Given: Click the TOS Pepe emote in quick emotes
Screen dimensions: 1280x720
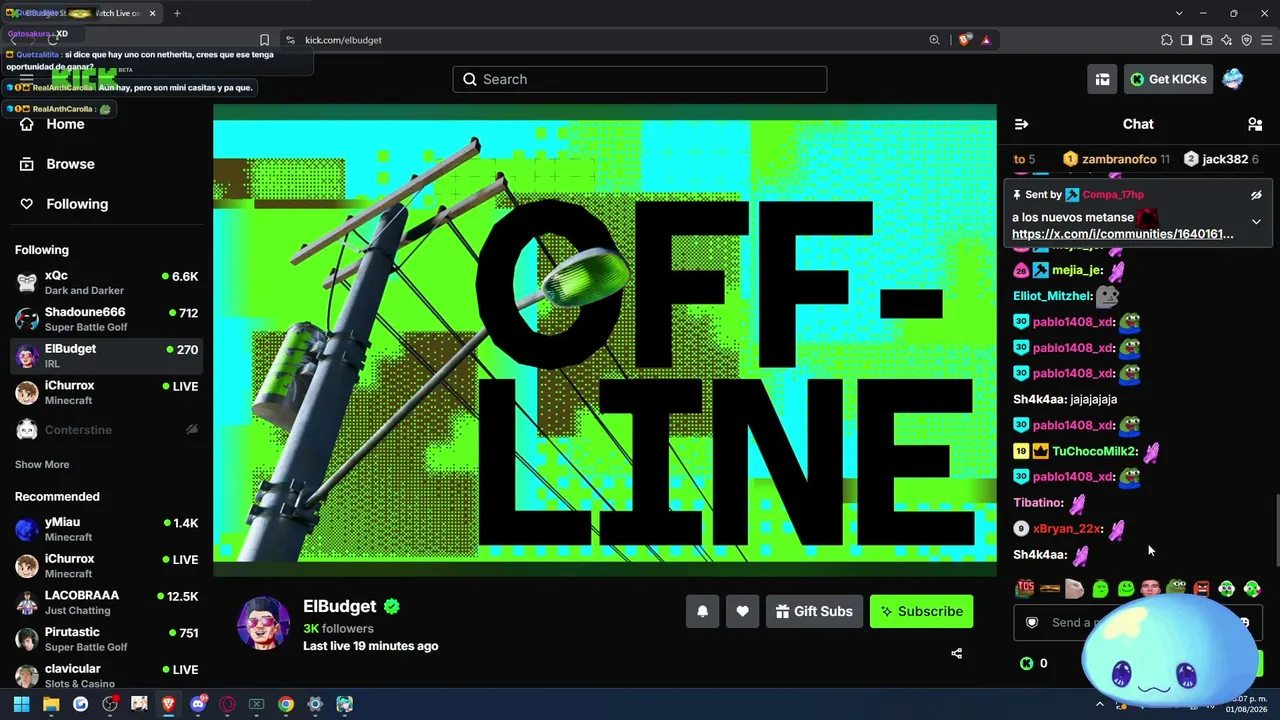Looking at the screenshot, I should tap(1025, 589).
